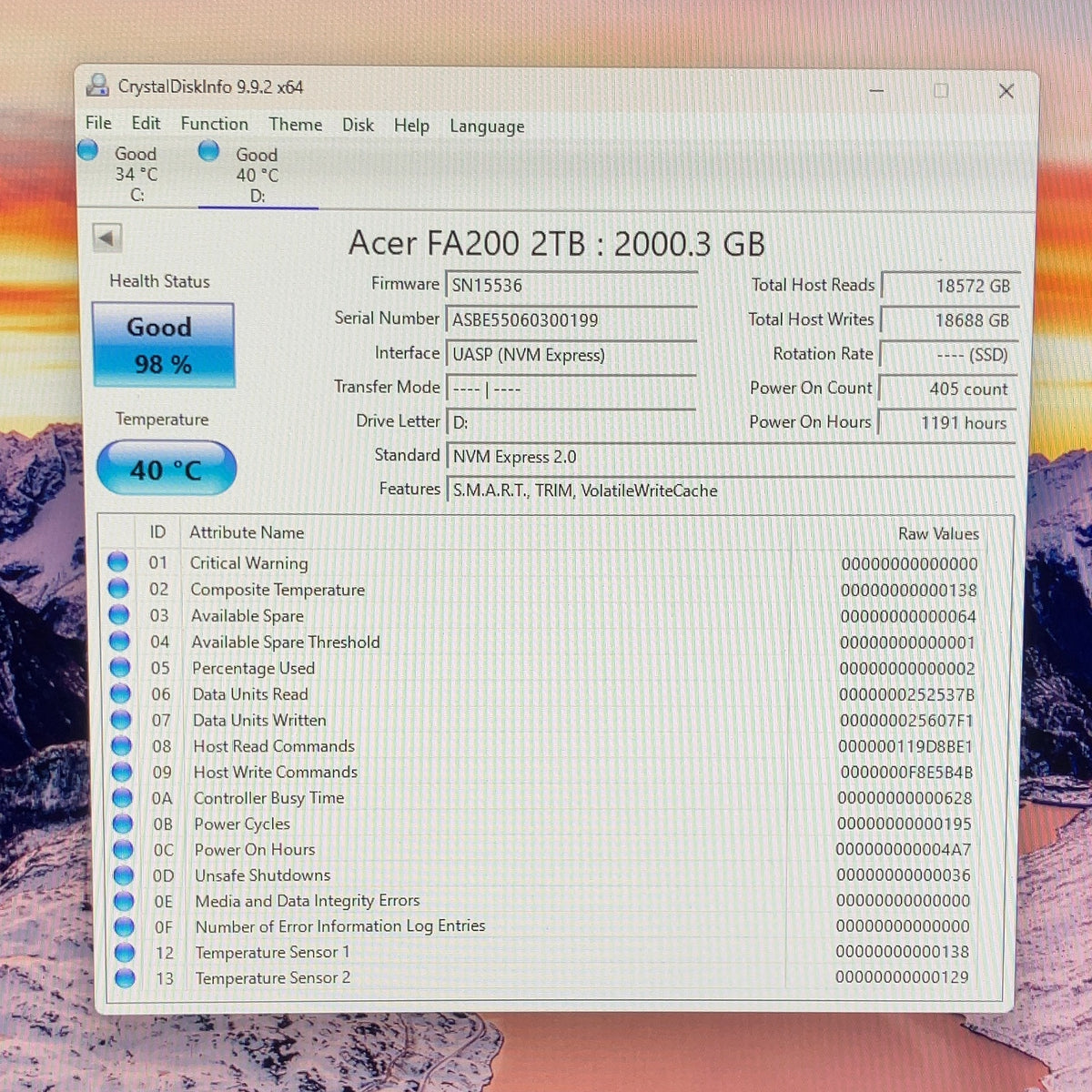Click the previous disk arrow button
Viewport: 1092px width, 1092px height.
(106, 239)
